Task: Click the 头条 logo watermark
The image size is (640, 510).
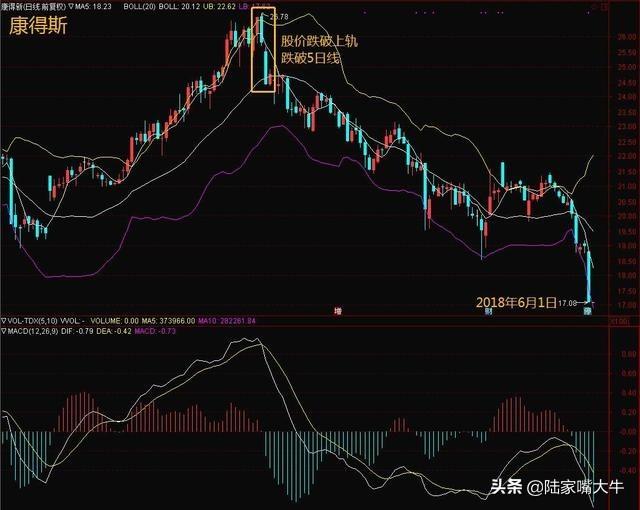Action: 506,488
